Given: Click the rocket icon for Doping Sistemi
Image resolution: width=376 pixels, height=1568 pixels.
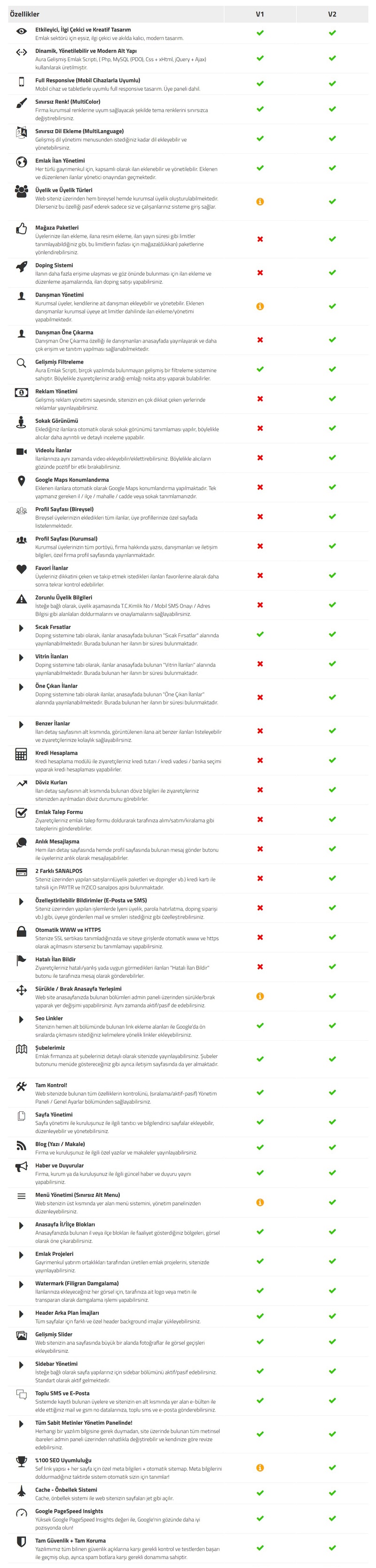Looking at the screenshot, I should (x=21, y=266).
